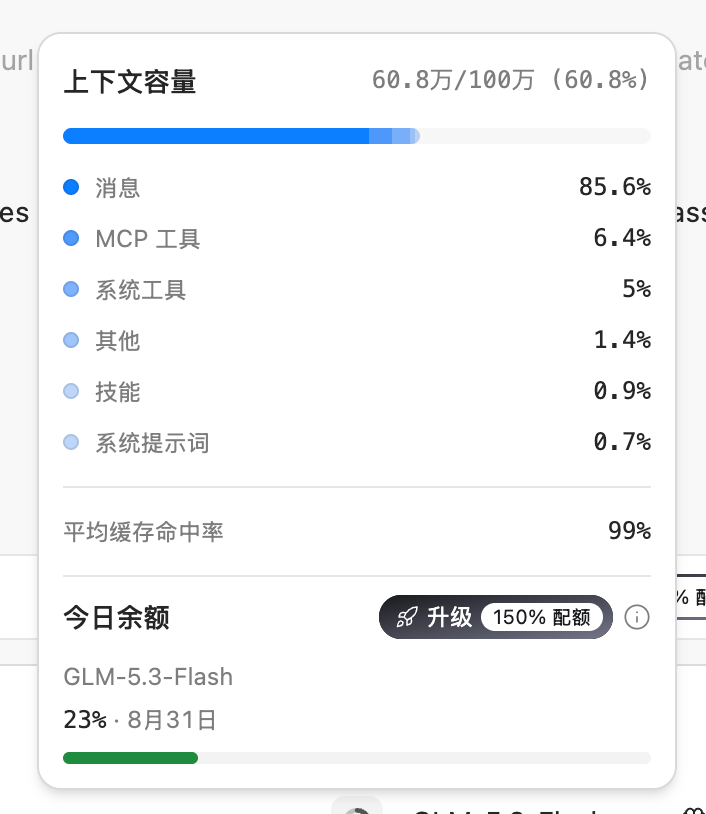
Task: Click the blue context capacity progress bar
Action: pos(357,136)
